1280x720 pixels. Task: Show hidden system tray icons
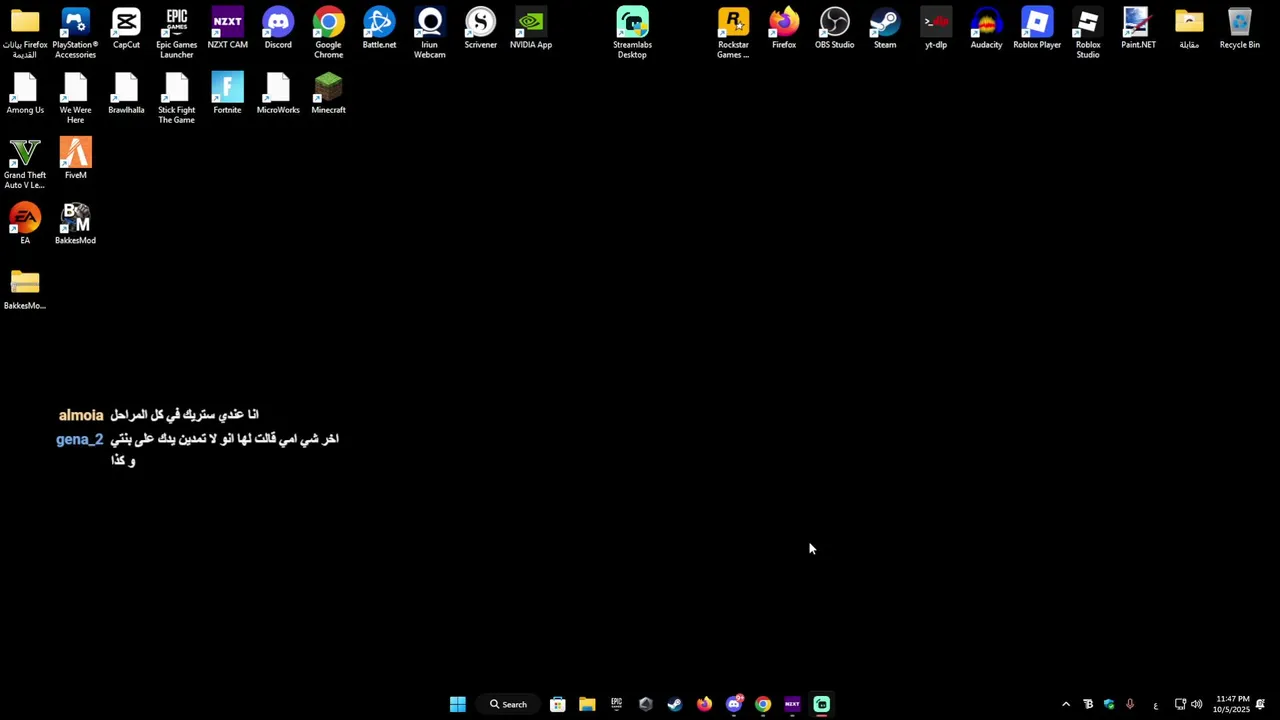(1066, 704)
